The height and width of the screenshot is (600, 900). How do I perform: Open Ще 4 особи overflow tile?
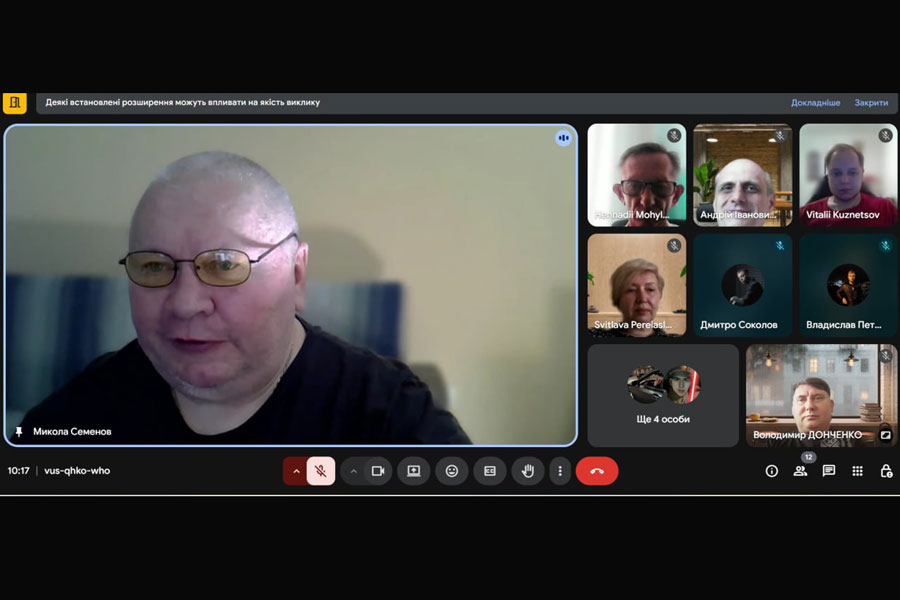pos(663,396)
